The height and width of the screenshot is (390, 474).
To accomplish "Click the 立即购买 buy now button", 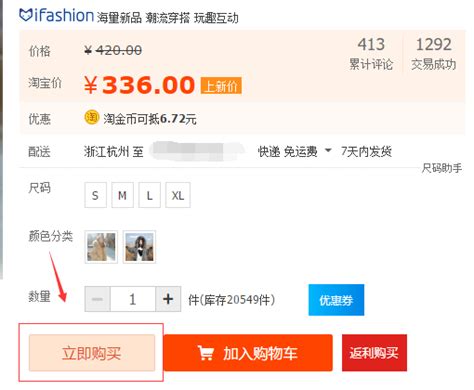I will pyautogui.click(x=92, y=353).
